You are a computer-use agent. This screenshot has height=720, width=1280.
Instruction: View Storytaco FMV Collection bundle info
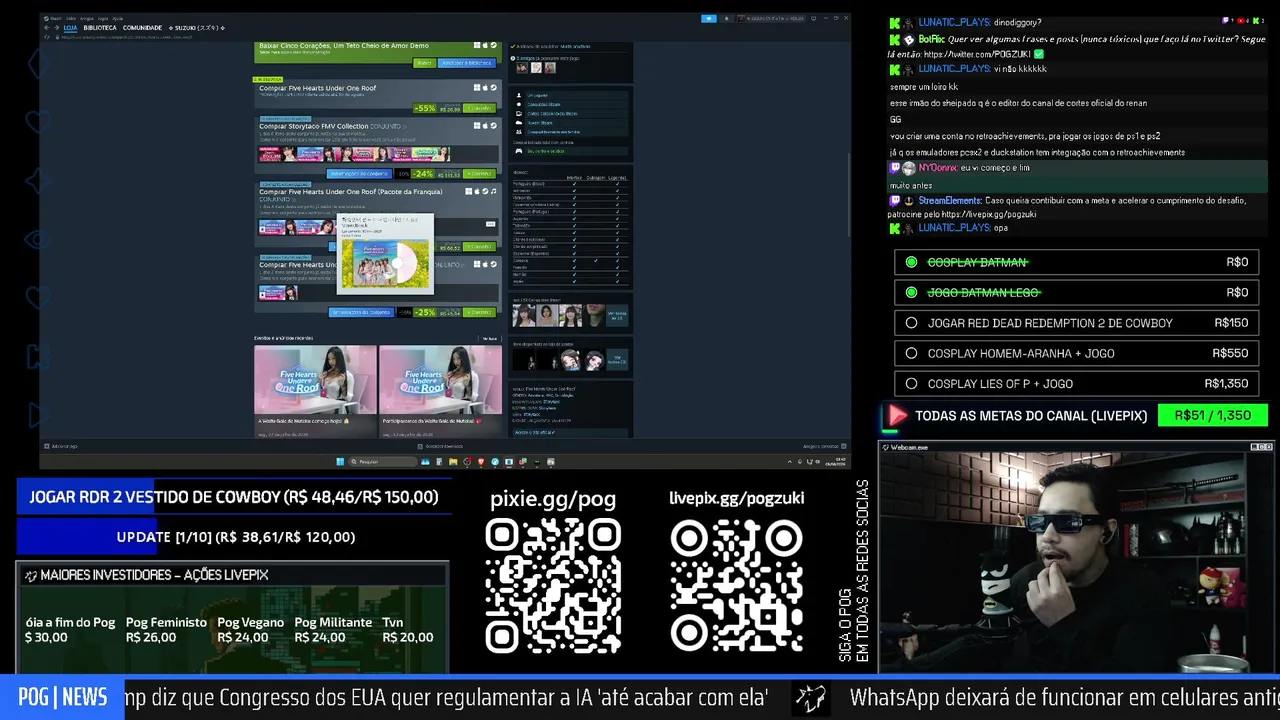(360, 174)
